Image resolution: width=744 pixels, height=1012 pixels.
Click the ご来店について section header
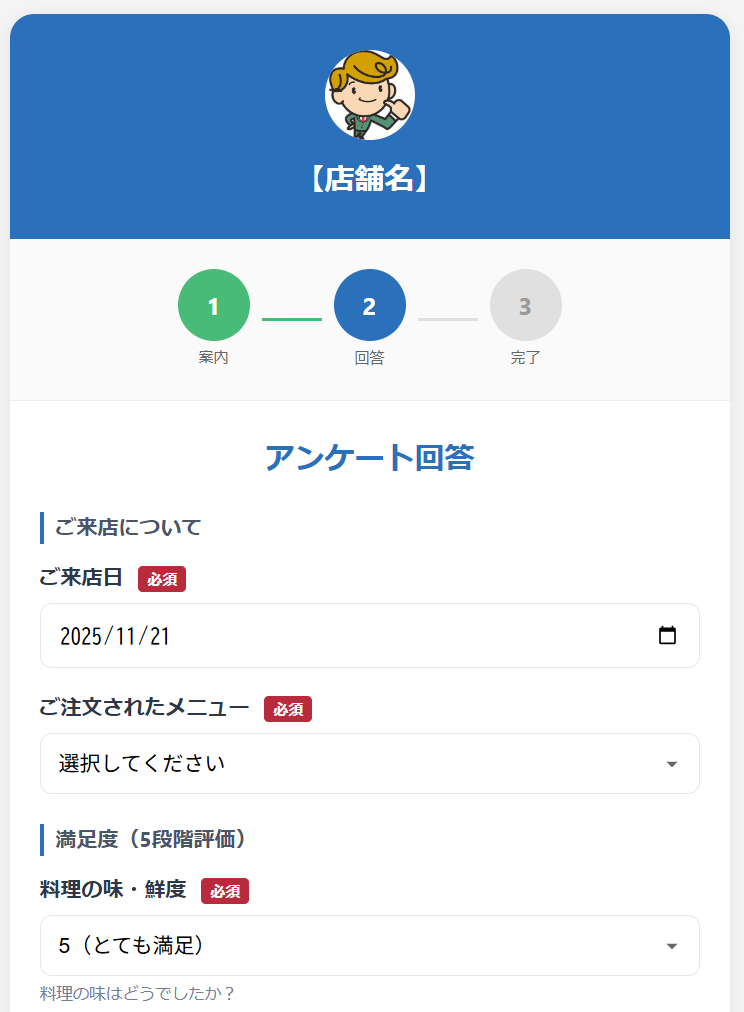pyautogui.click(x=128, y=527)
